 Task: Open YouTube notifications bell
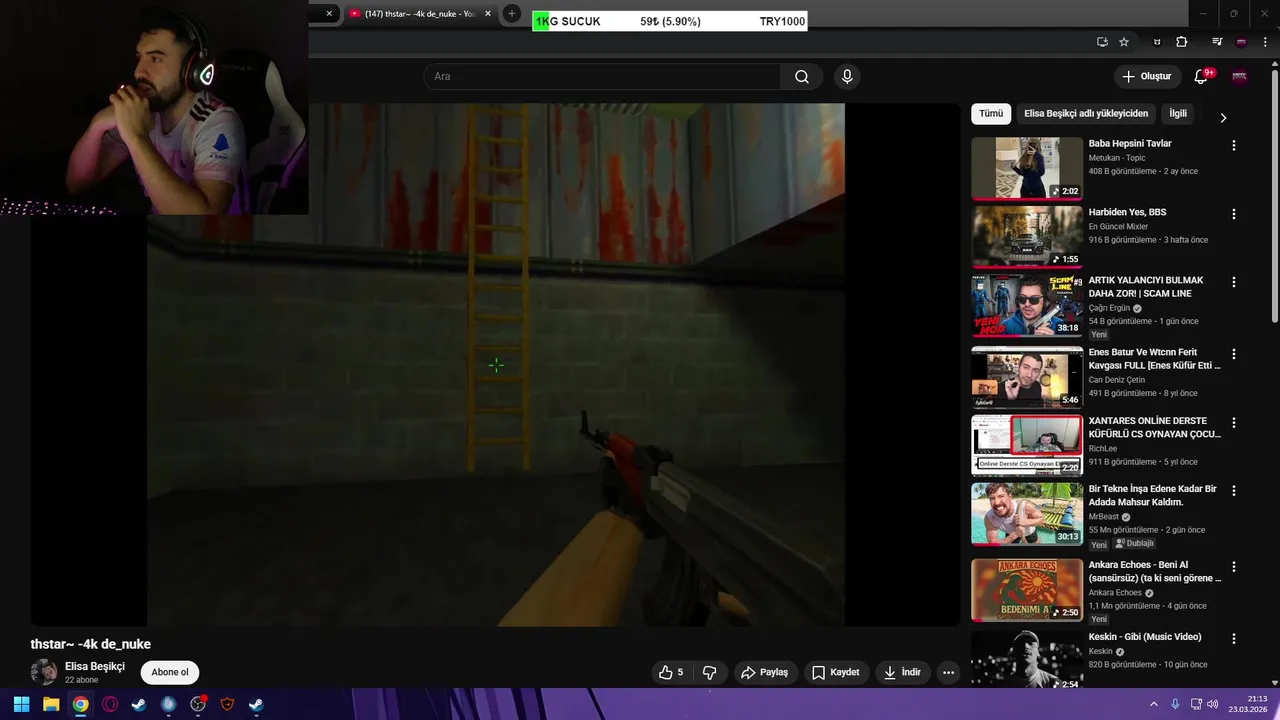(x=1201, y=77)
